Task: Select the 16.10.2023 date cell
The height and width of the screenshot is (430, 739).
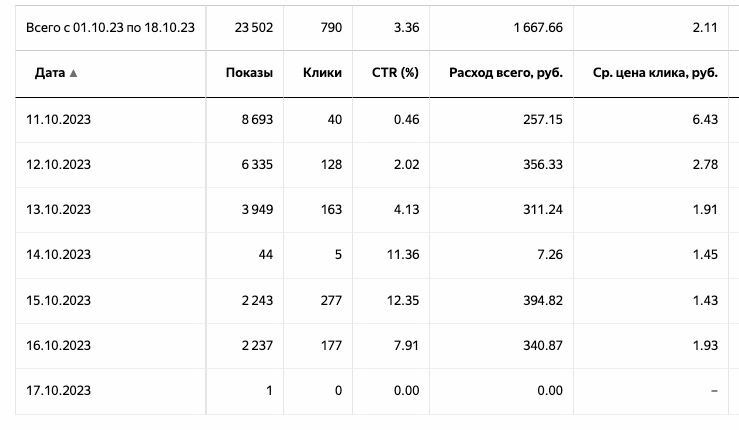Action: [x=59, y=346]
